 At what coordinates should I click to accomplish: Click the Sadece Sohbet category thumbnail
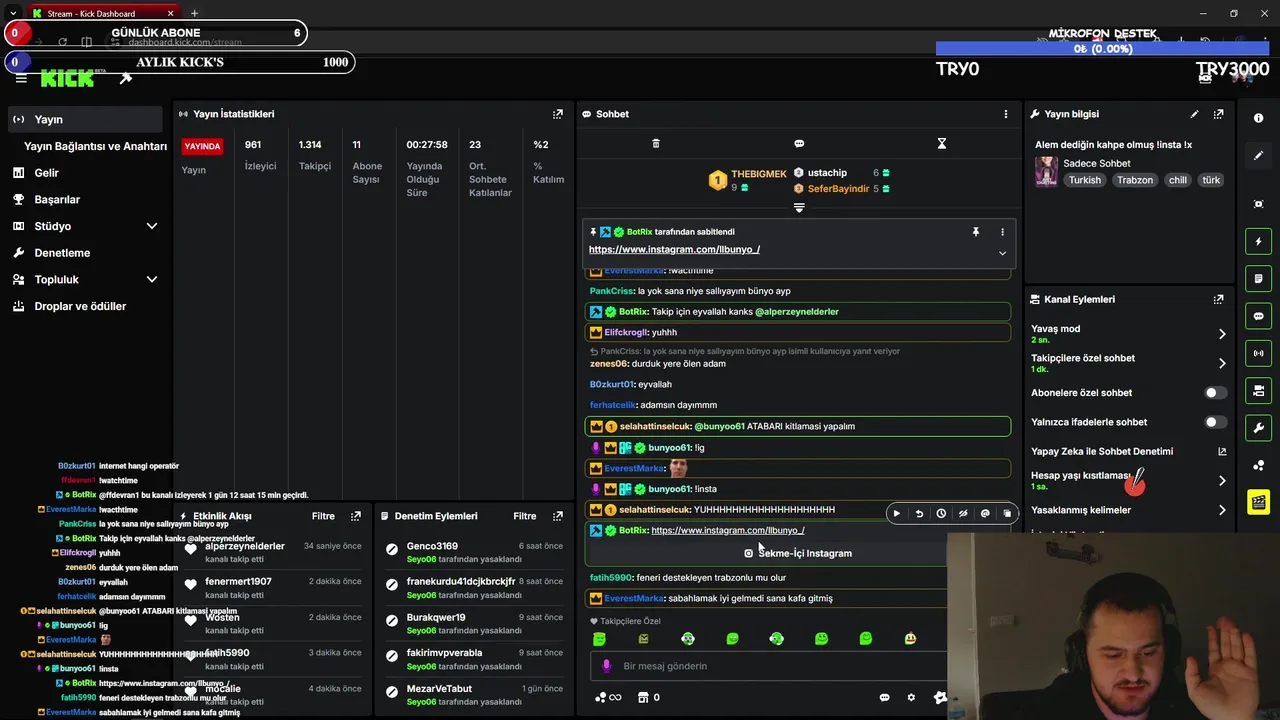coord(1046,171)
